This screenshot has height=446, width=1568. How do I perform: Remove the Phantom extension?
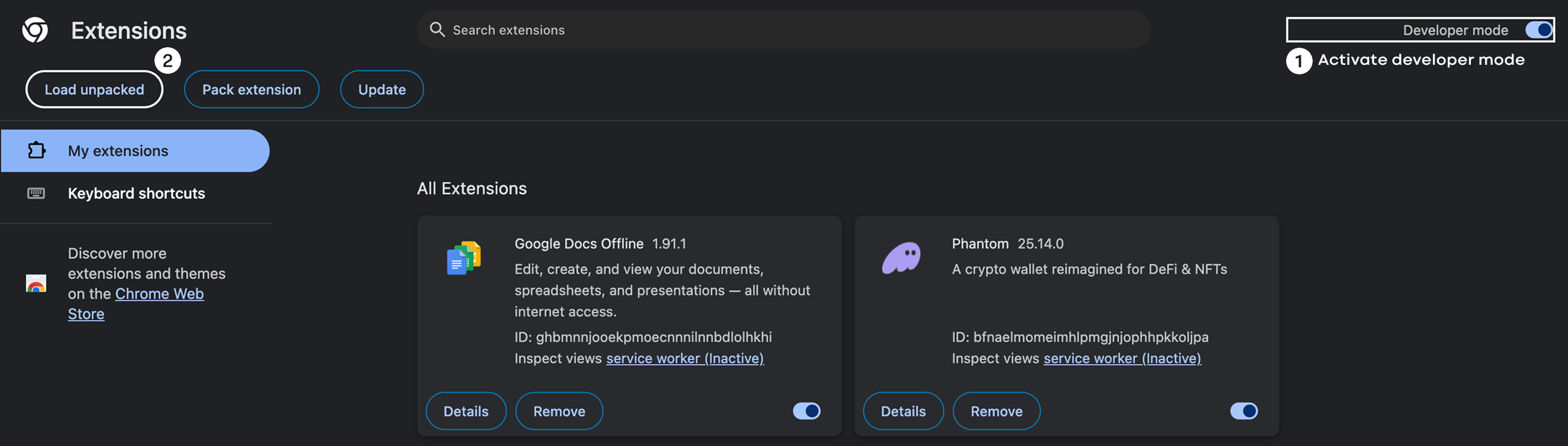pos(996,411)
